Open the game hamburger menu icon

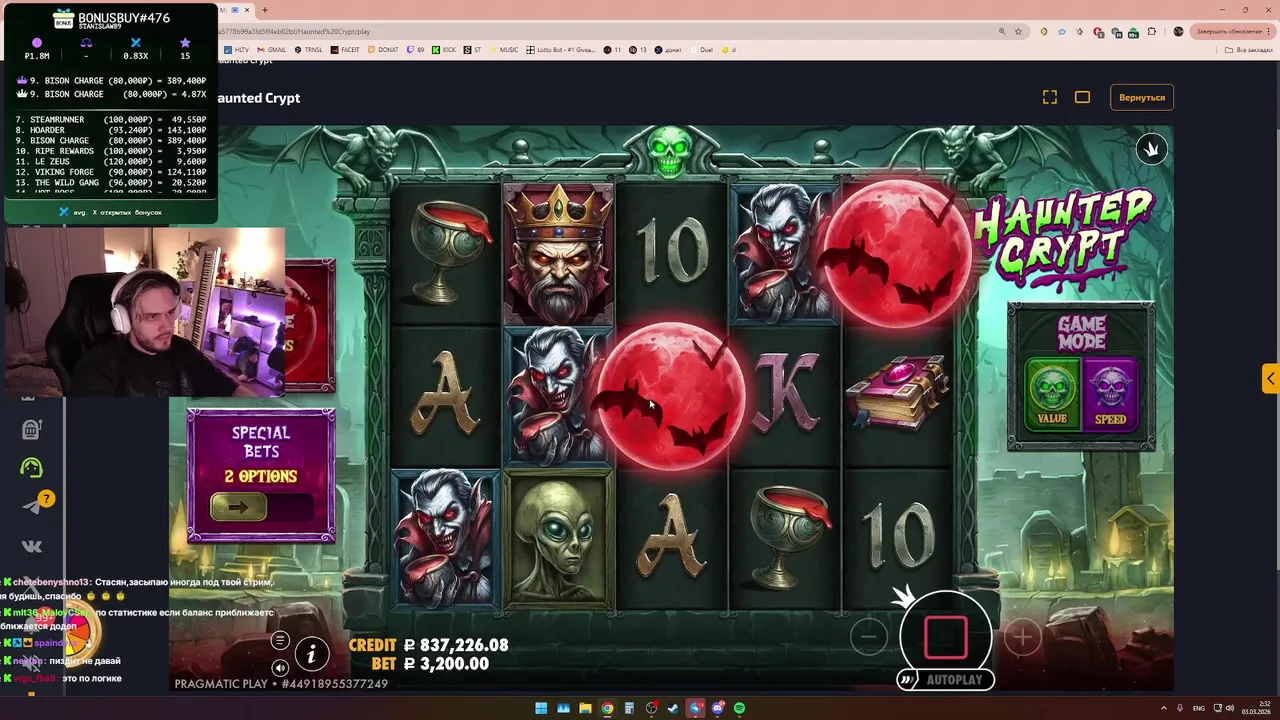[x=280, y=641]
